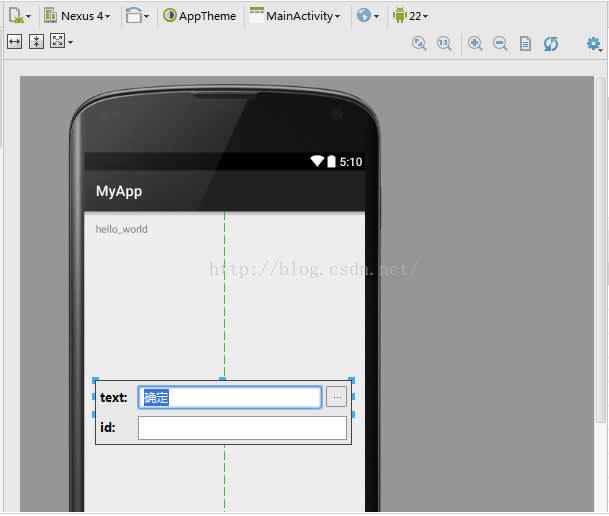Click the zoom to actual size 1:1 icon
The height and width of the screenshot is (516, 609).
click(444, 43)
